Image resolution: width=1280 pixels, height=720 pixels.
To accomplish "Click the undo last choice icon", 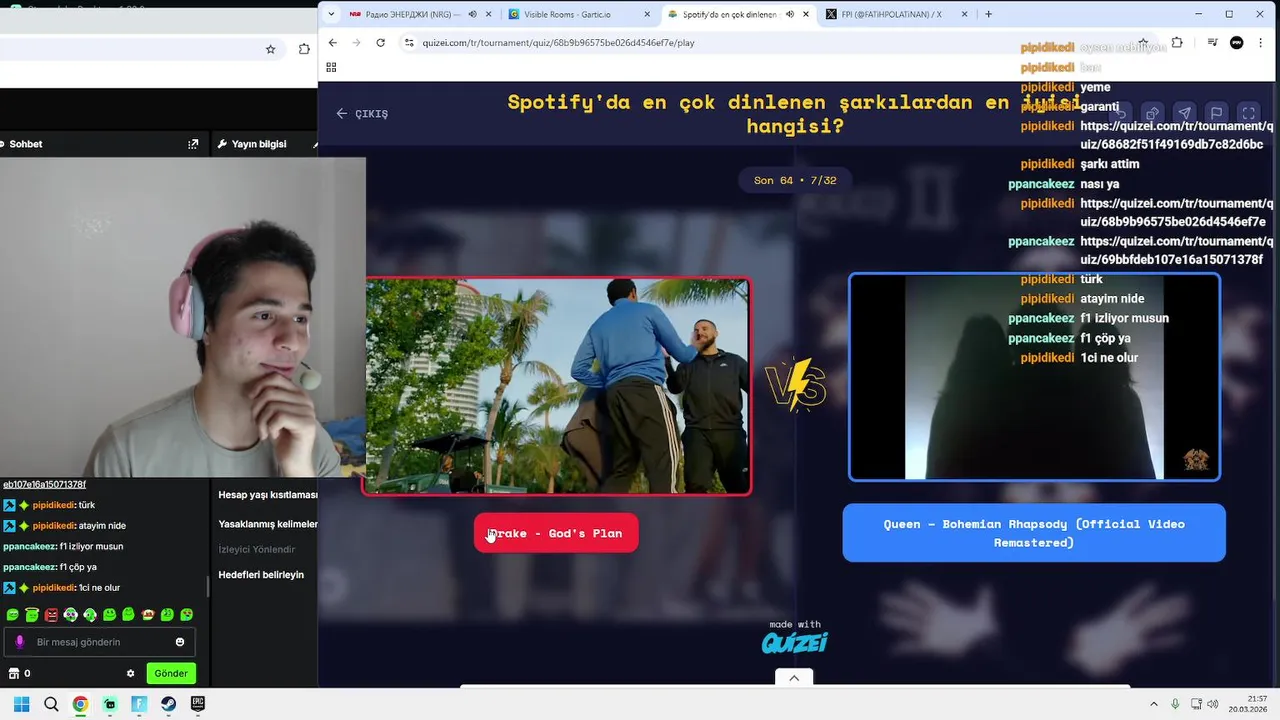I will click(1120, 113).
